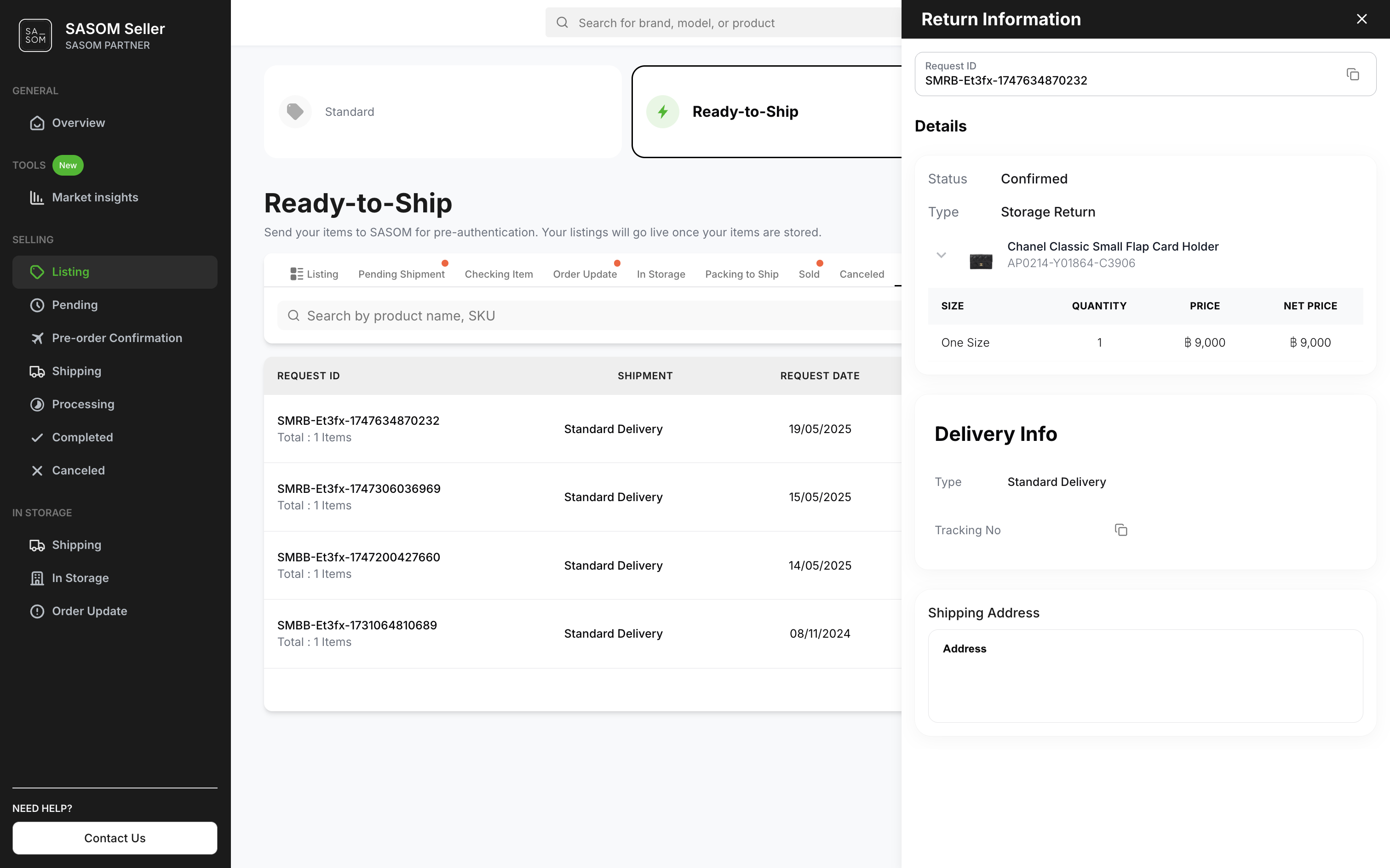
Task: Copy the Request ID using copy icon
Action: tap(1352, 74)
